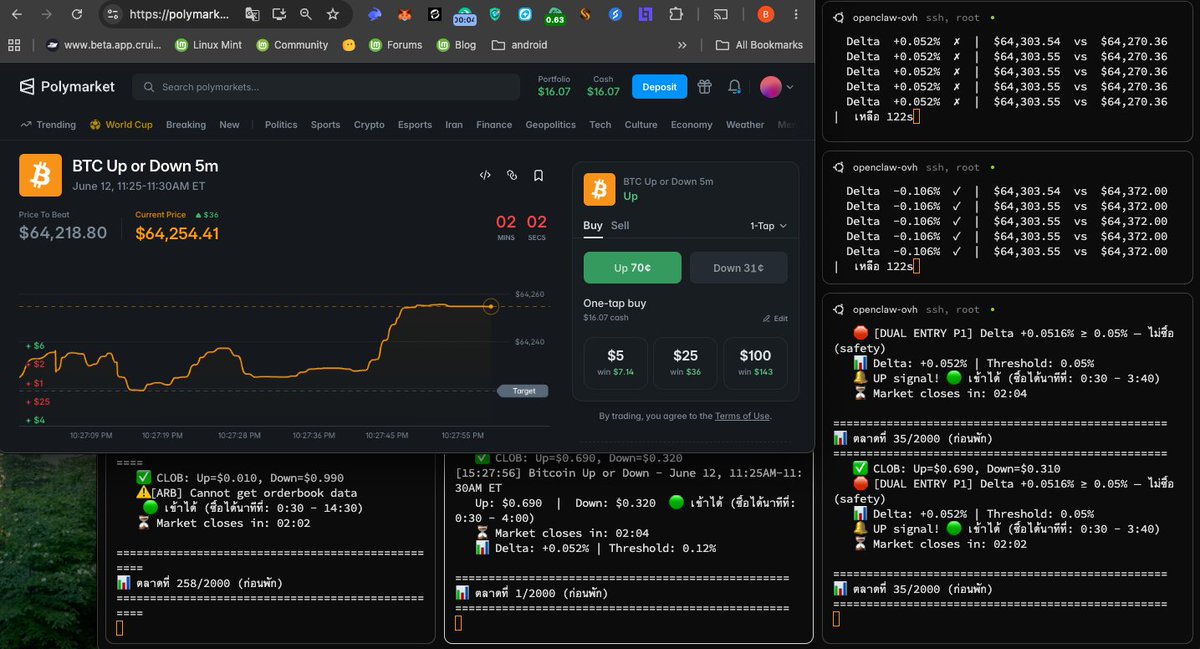Expand the Polymarket account avatar menu
This screenshot has width=1200, height=649.
[x=777, y=87]
